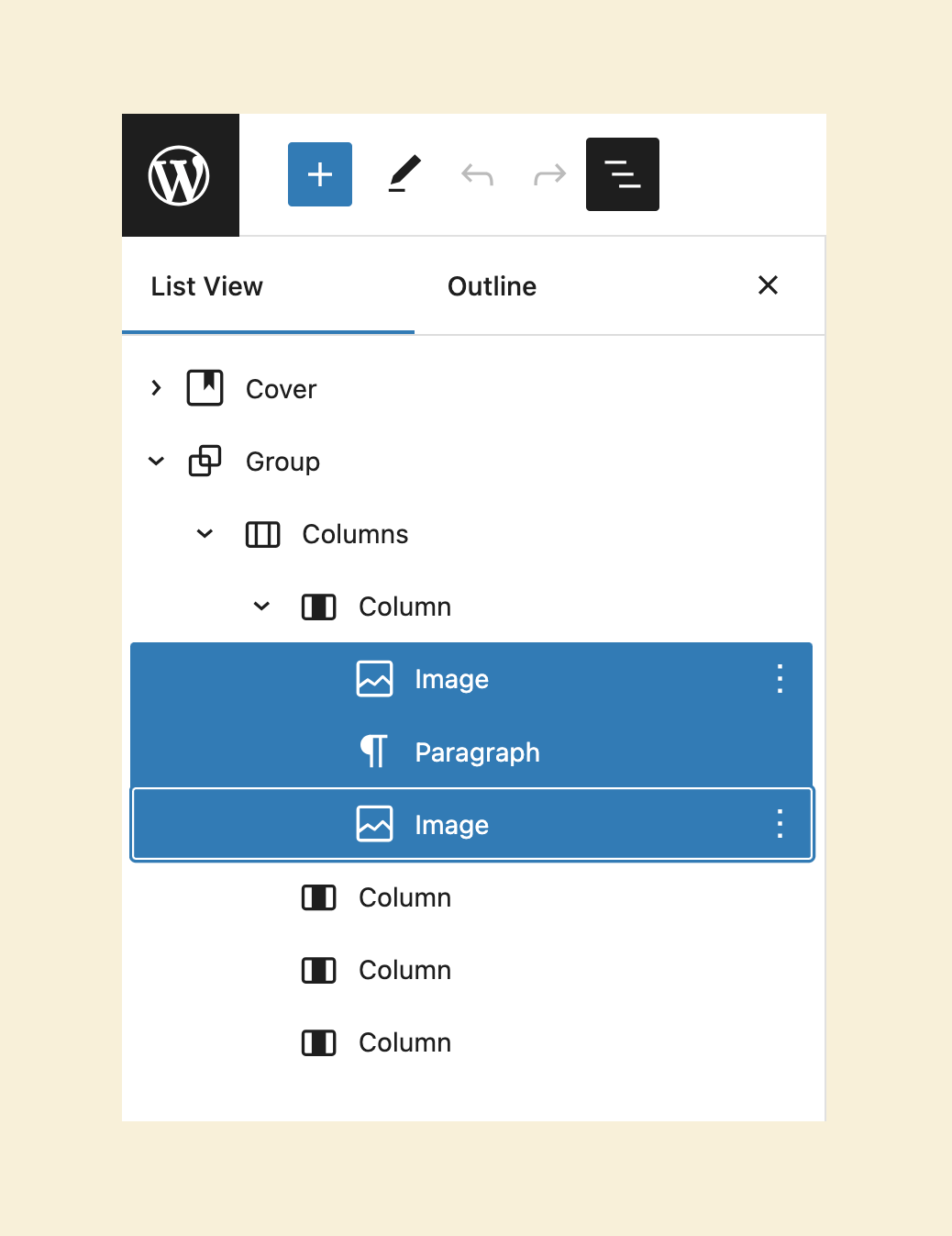Screen dimensions: 952x1236
Task: Open options for the last selected Image block
Action: point(780,824)
